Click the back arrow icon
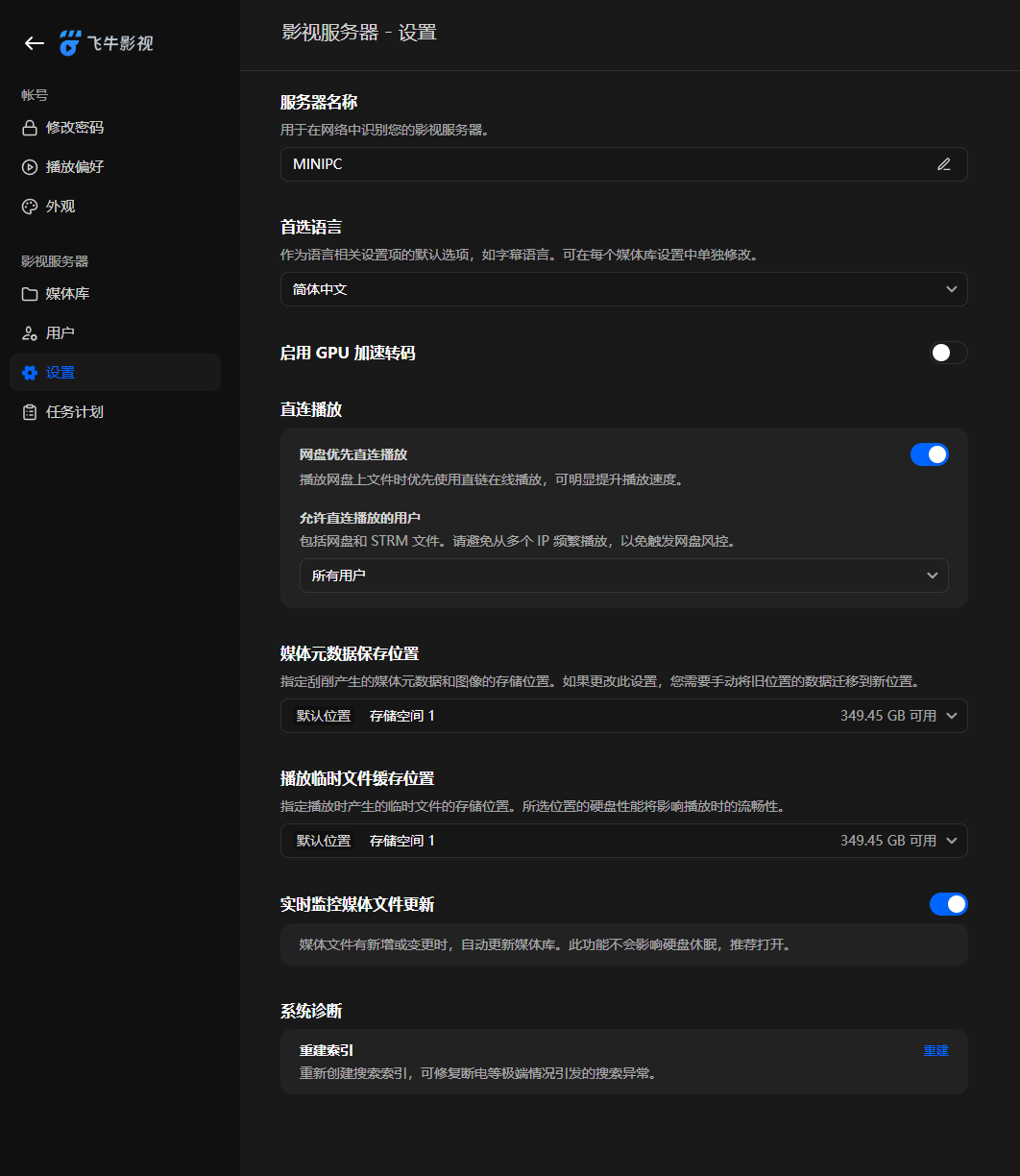 [35, 43]
